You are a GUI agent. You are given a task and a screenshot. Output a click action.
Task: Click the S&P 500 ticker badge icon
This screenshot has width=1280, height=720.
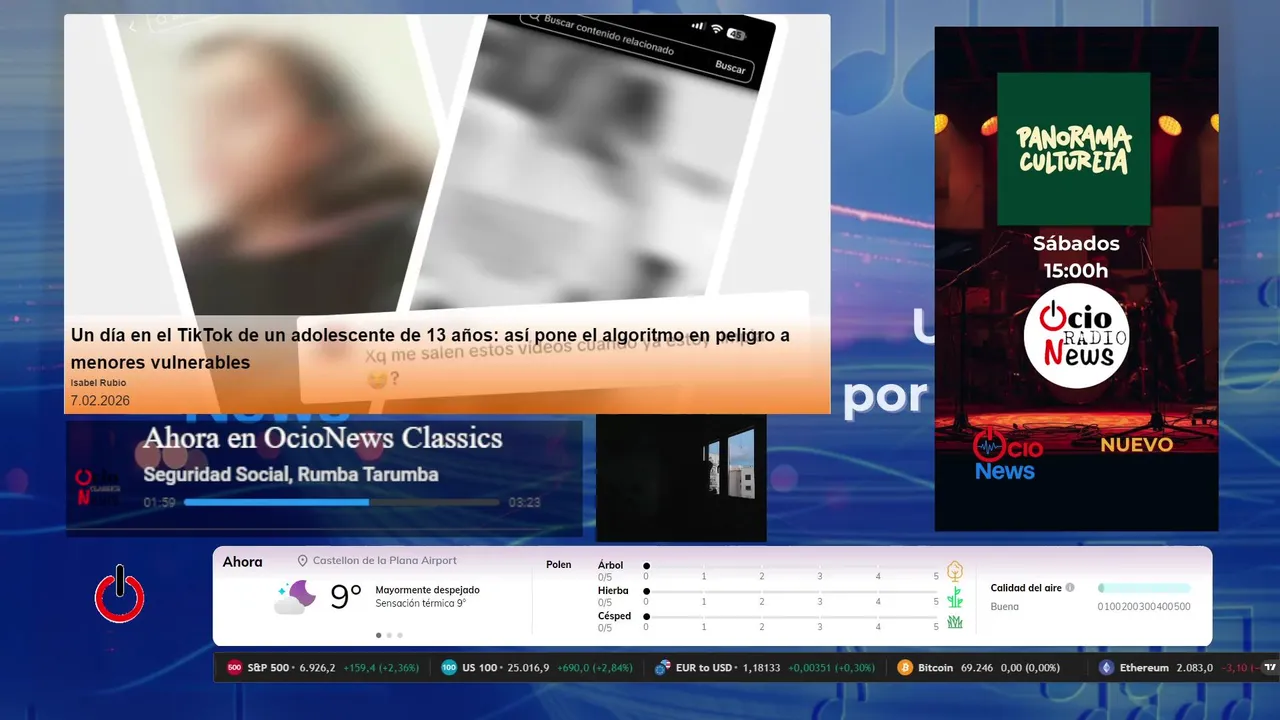pos(234,667)
